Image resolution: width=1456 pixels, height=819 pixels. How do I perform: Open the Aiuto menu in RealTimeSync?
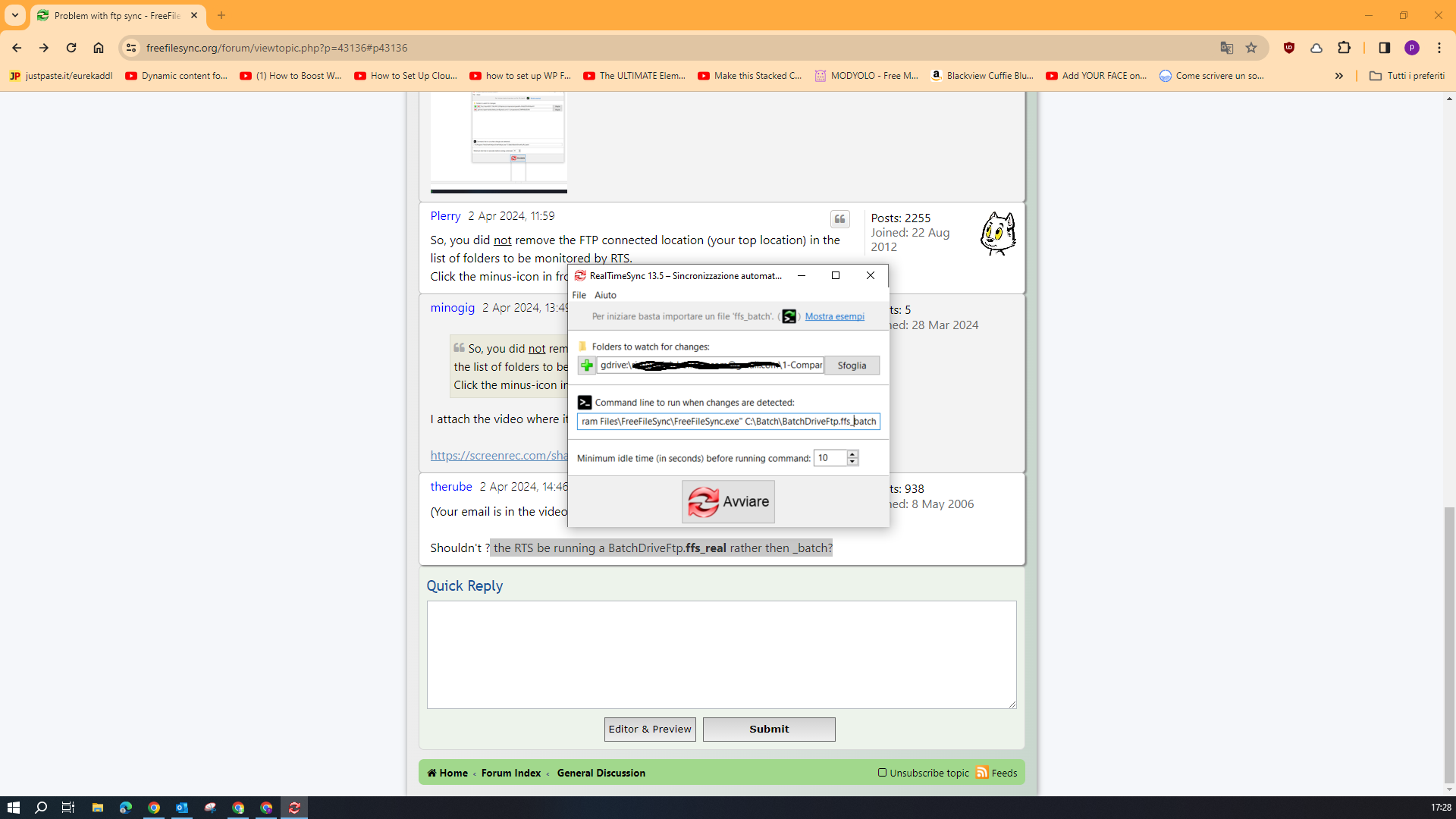[605, 295]
